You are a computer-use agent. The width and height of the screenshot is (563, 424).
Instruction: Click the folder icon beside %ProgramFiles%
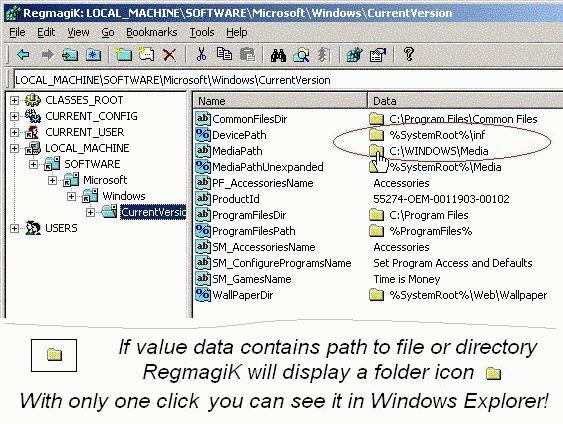point(376,231)
